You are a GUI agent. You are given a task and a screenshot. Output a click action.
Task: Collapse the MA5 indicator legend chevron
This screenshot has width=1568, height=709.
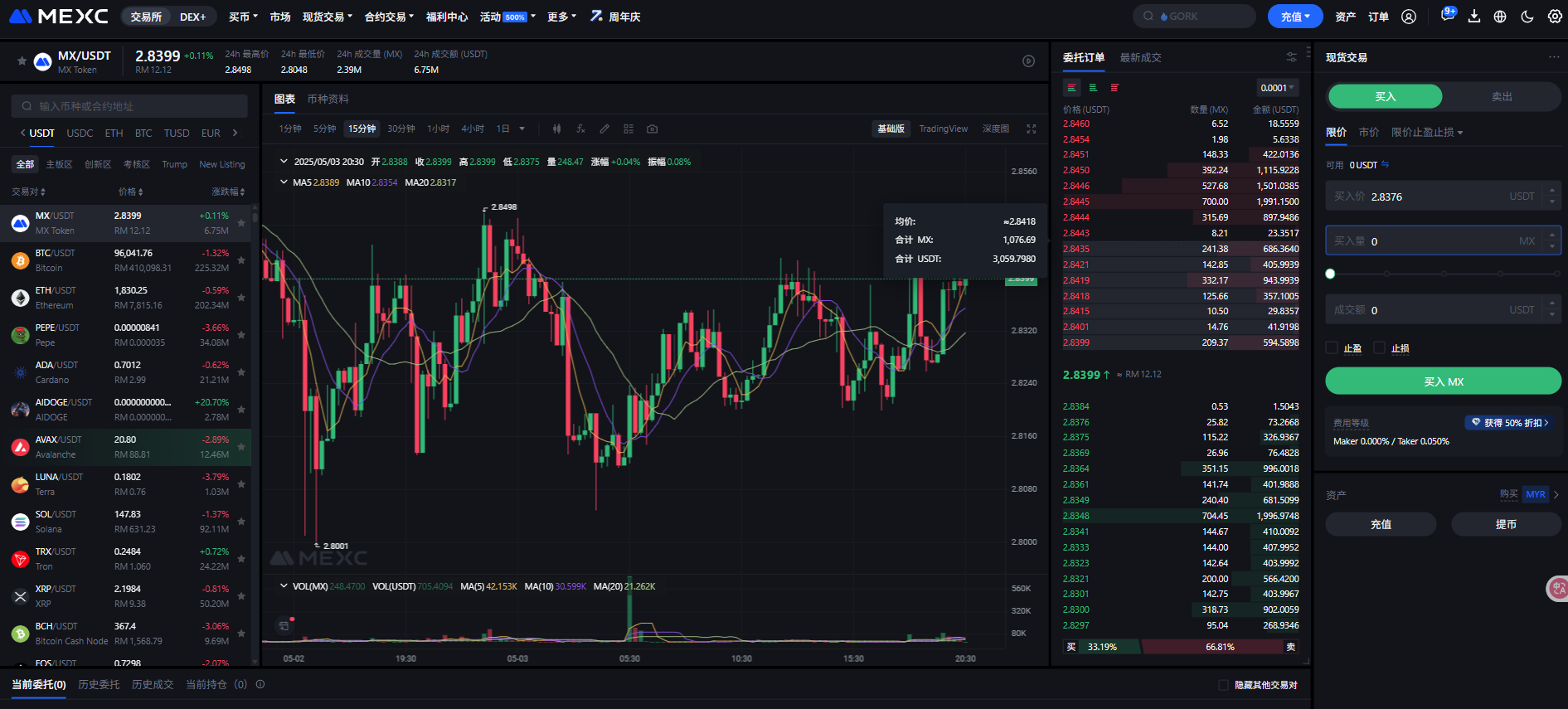point(284,182)
